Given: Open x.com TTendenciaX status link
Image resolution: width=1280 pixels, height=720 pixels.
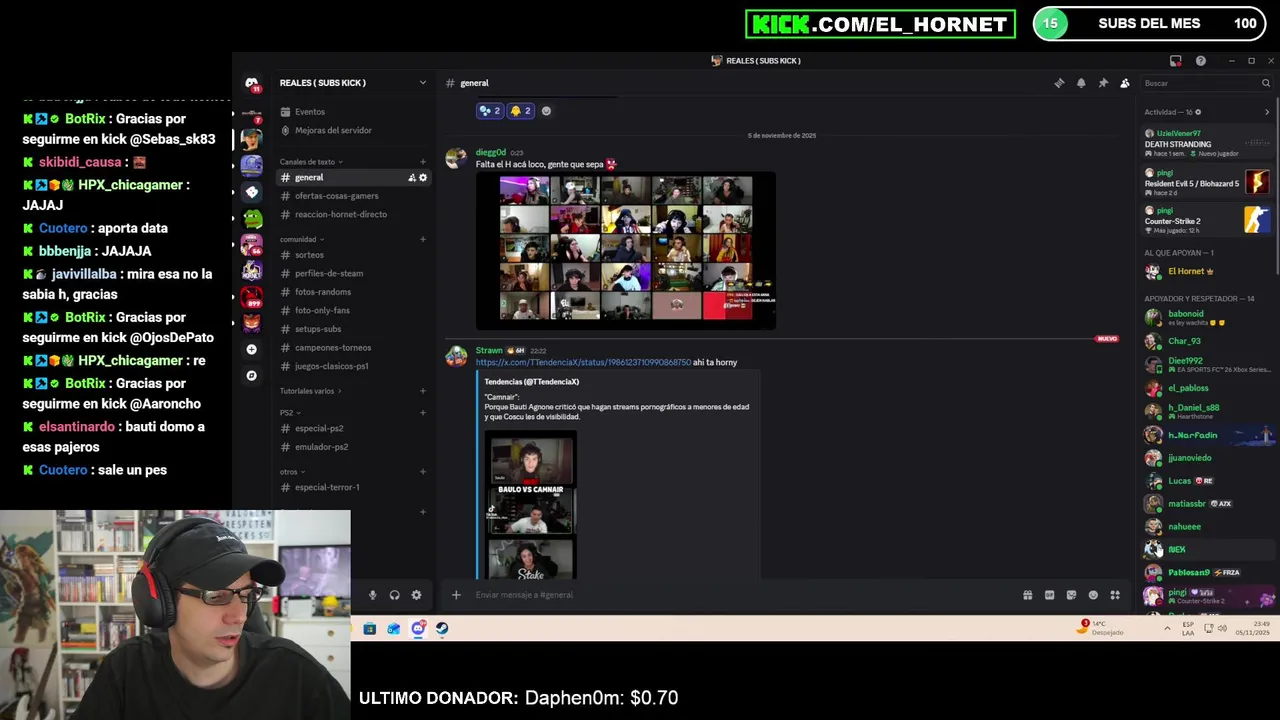Looking at the screenshot, I should click(583, 362).
